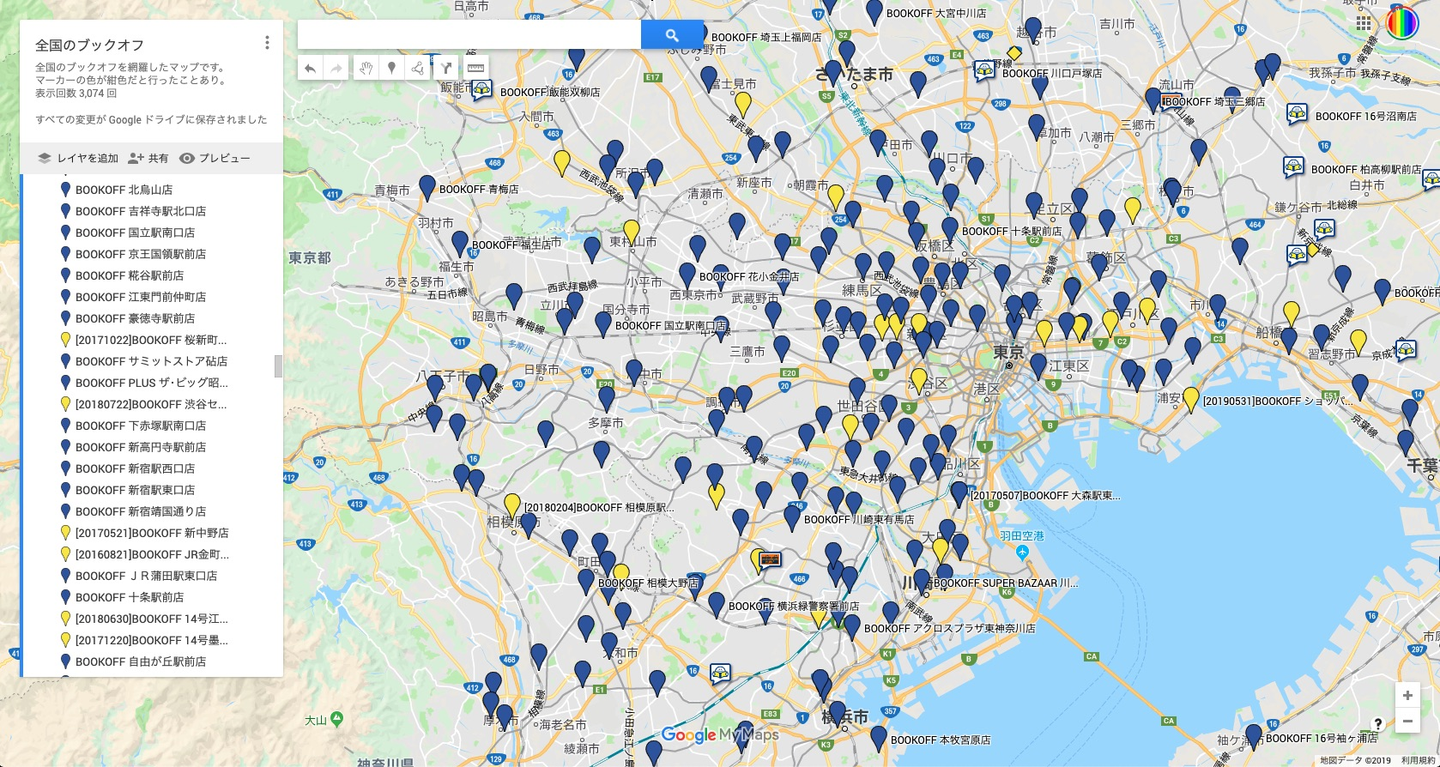Select list item [20170521]BOOKOFF 新中野店
Screen dimensions: 1440x767
click(x=152, y=533)
